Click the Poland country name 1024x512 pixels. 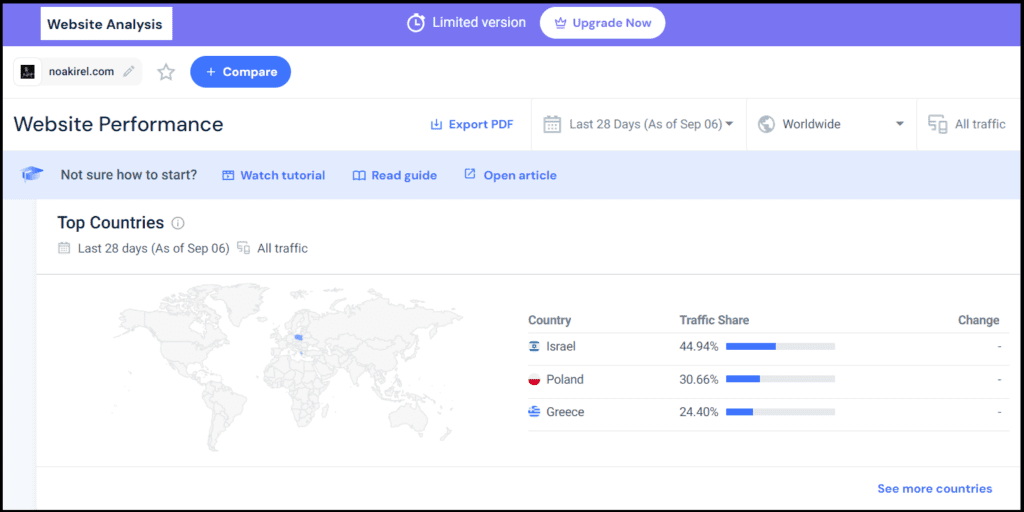[x=565, y=379]
